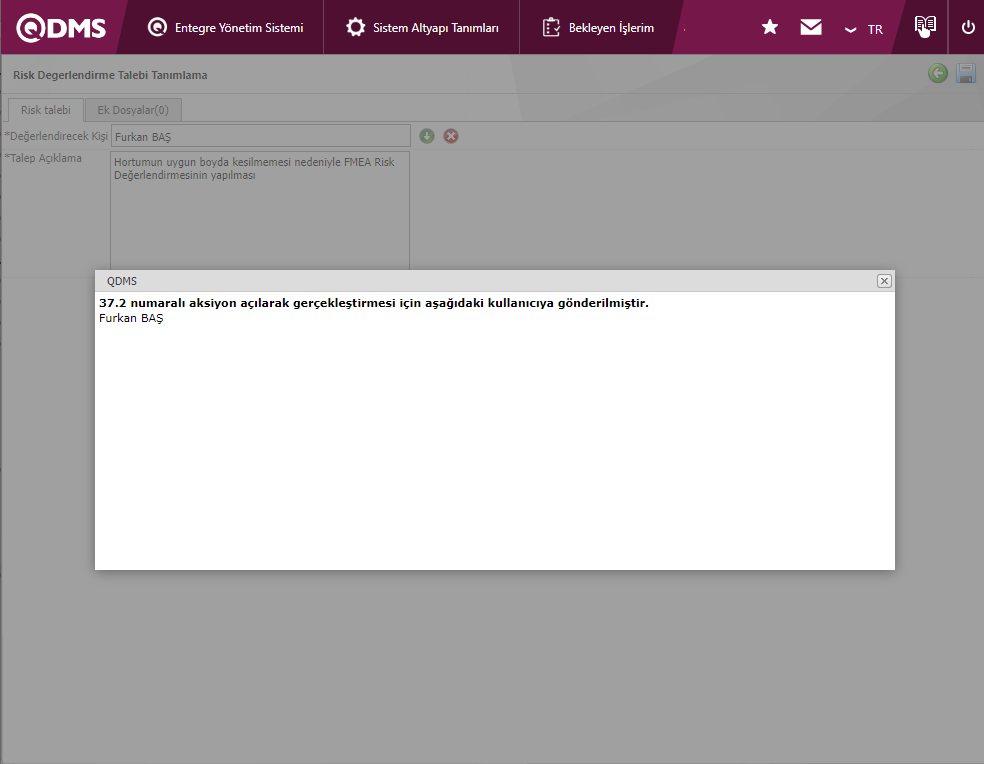Switch to Ek Dosyalar(0) tab

click(x=133, y=110)
